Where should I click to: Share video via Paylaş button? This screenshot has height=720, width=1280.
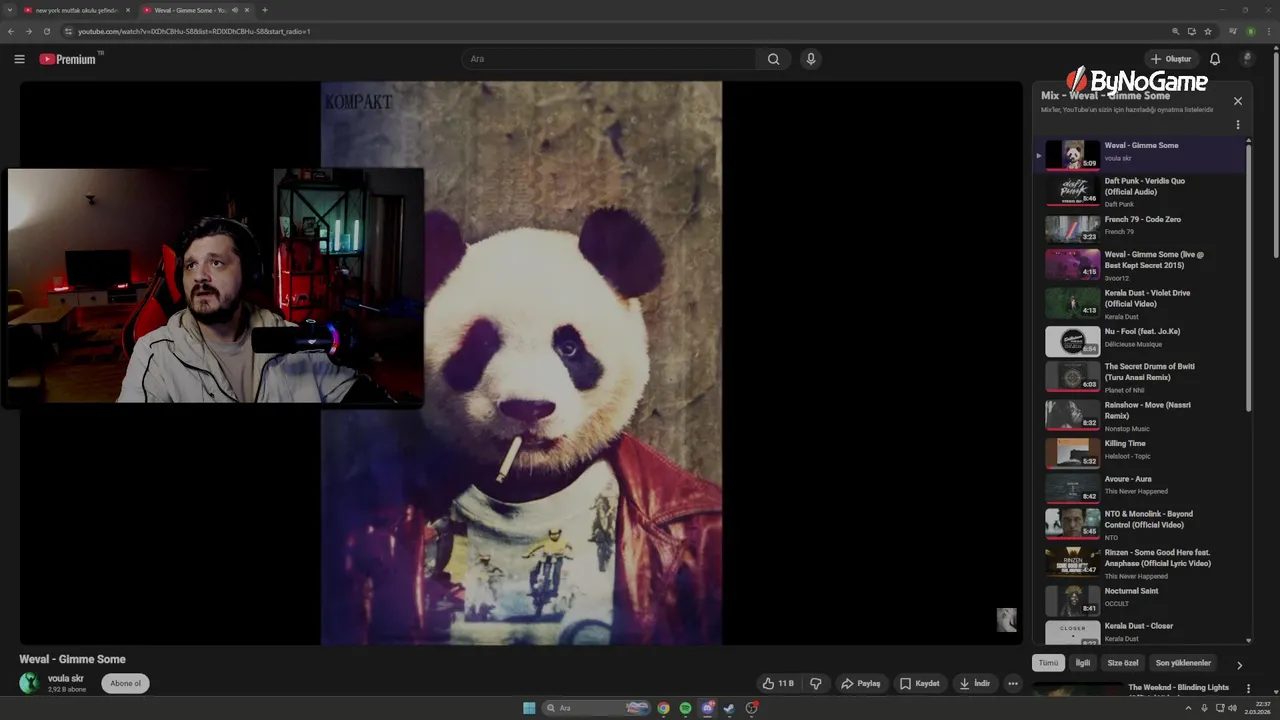(861, 684)
